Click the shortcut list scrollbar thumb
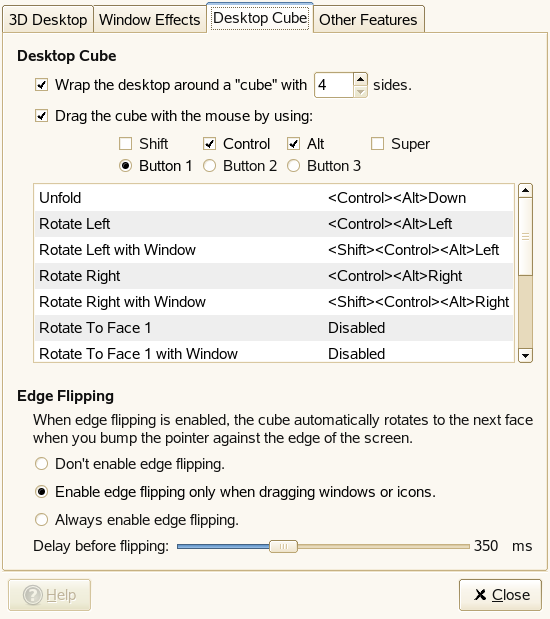The height and width of the screenshot is (619, 550). click(x=525, y=236)
